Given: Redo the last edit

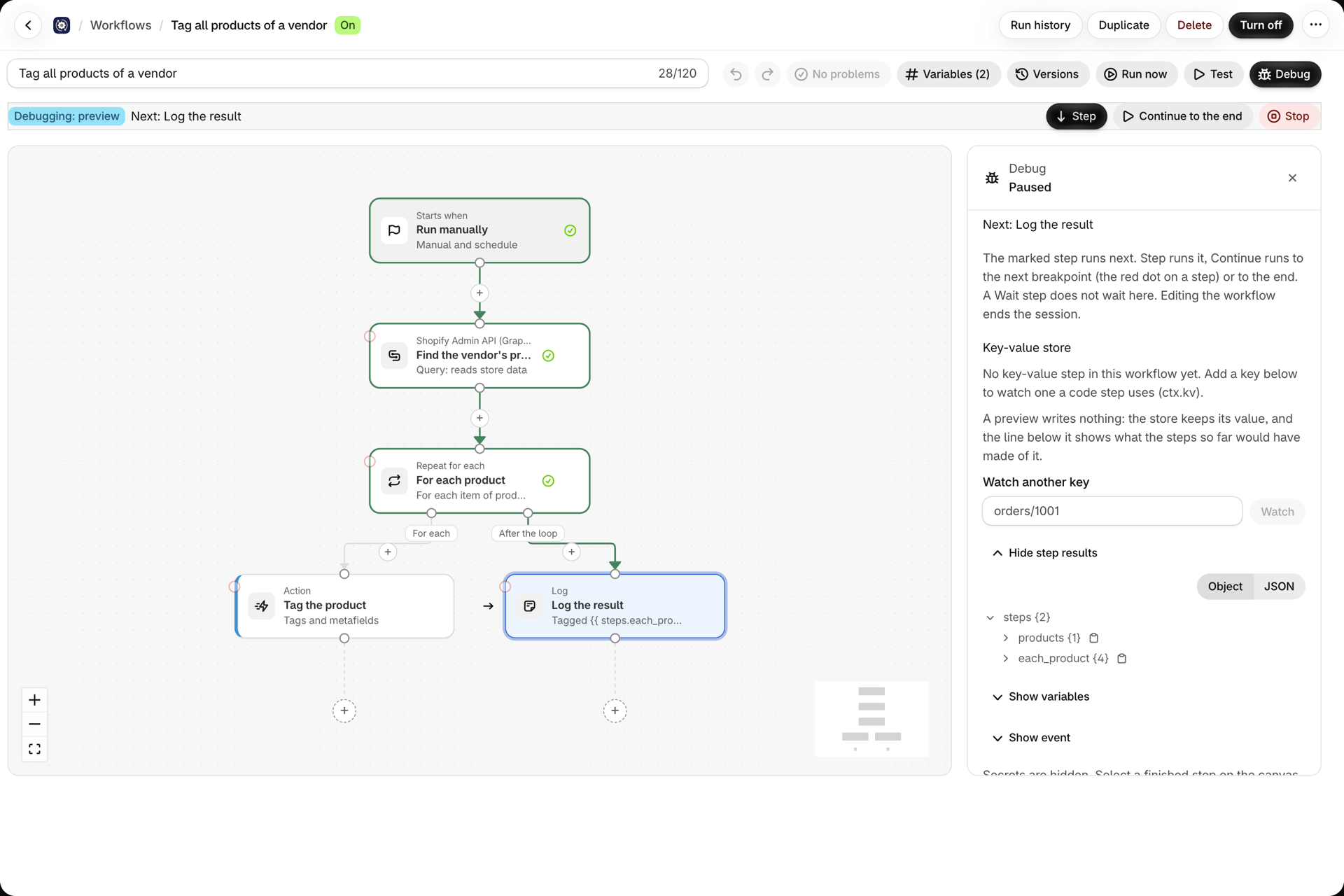Looking at the screenshot, I should pyautogui.click(x=768, y=74).
